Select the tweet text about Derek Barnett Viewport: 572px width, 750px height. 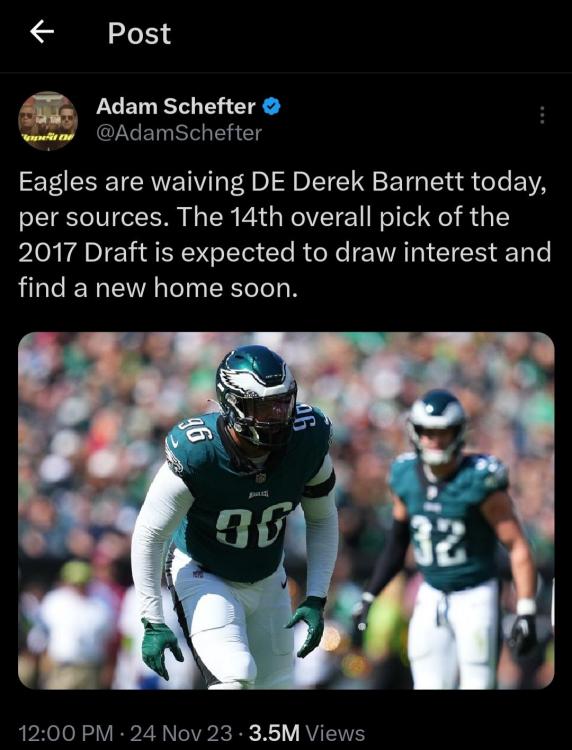click(285, 235)
